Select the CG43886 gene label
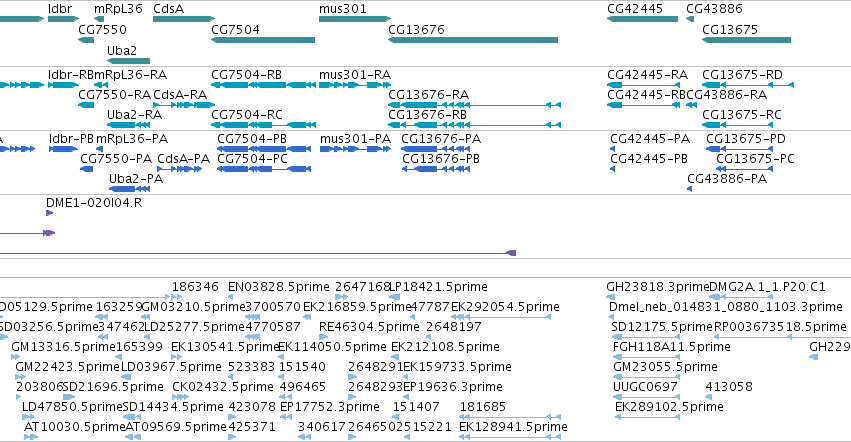 click(714, 9)
